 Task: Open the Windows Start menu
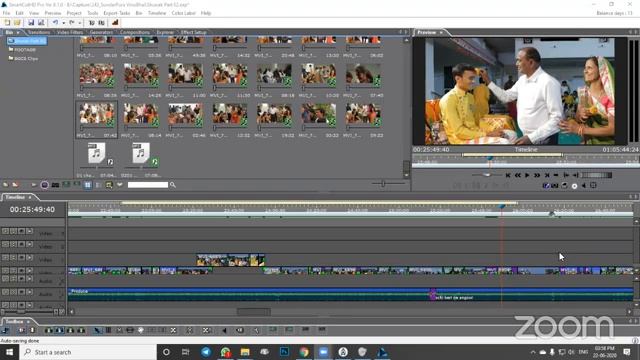click(x=9, y=352)
